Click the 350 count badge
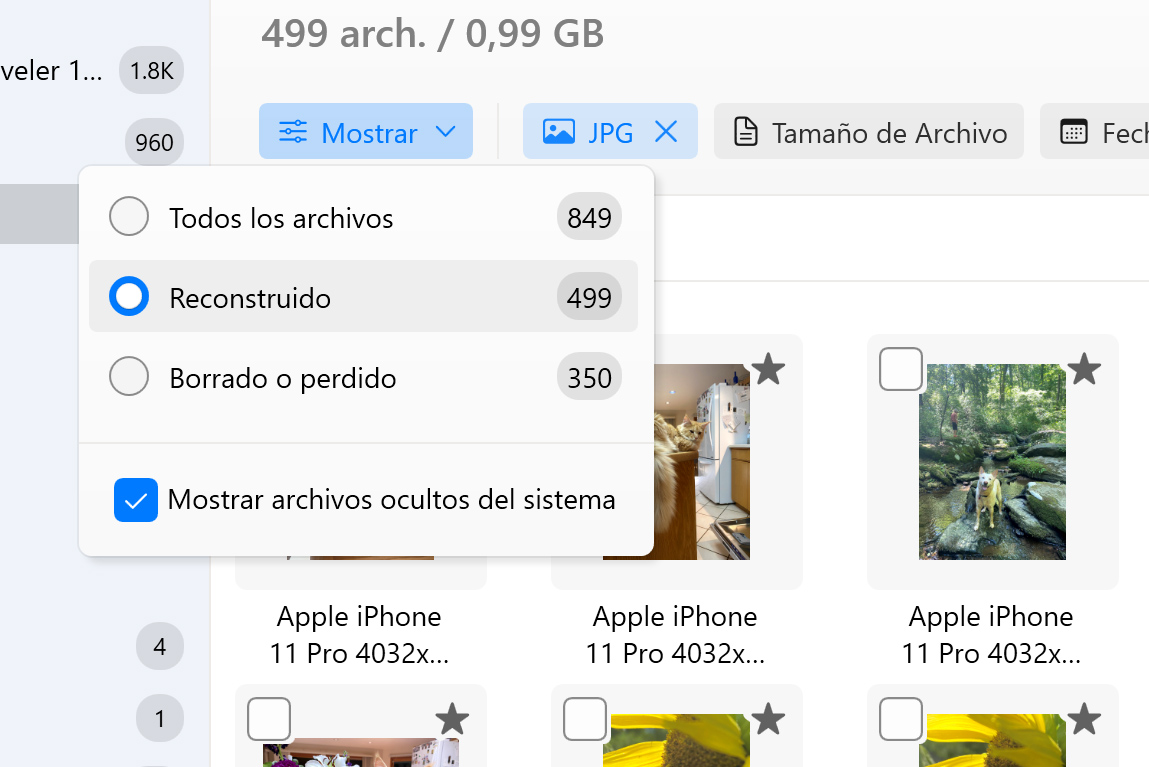Viewport: 1149px width, 767px height. pyautogui.click(x=589, y=377)
